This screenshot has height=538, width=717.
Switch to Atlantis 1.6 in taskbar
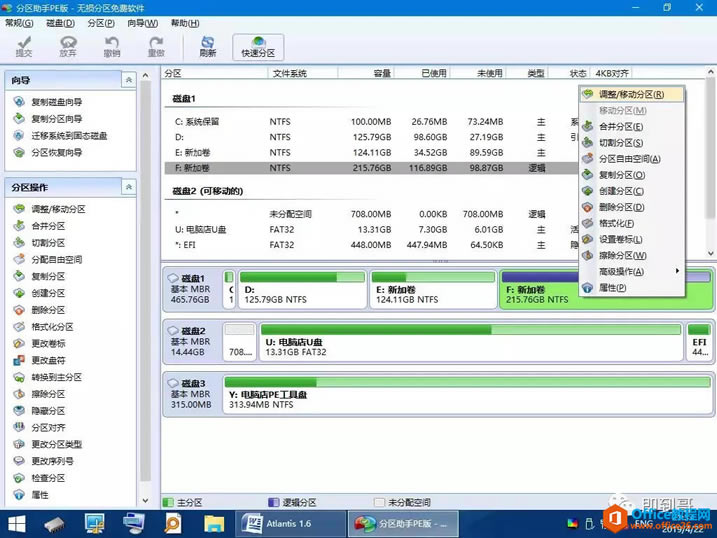click(x=291, y=524)
